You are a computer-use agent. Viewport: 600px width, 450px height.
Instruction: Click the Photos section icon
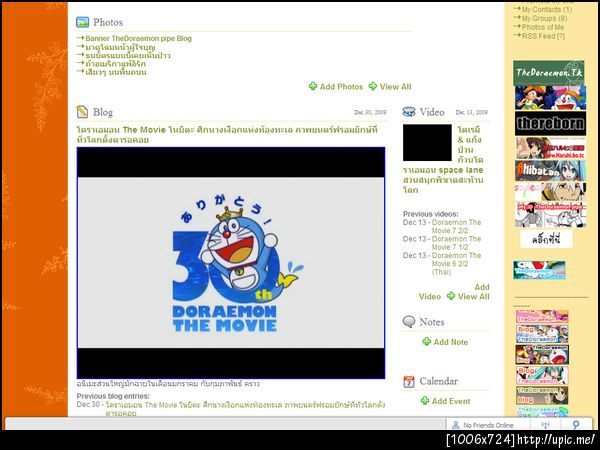tap(82, 22)
